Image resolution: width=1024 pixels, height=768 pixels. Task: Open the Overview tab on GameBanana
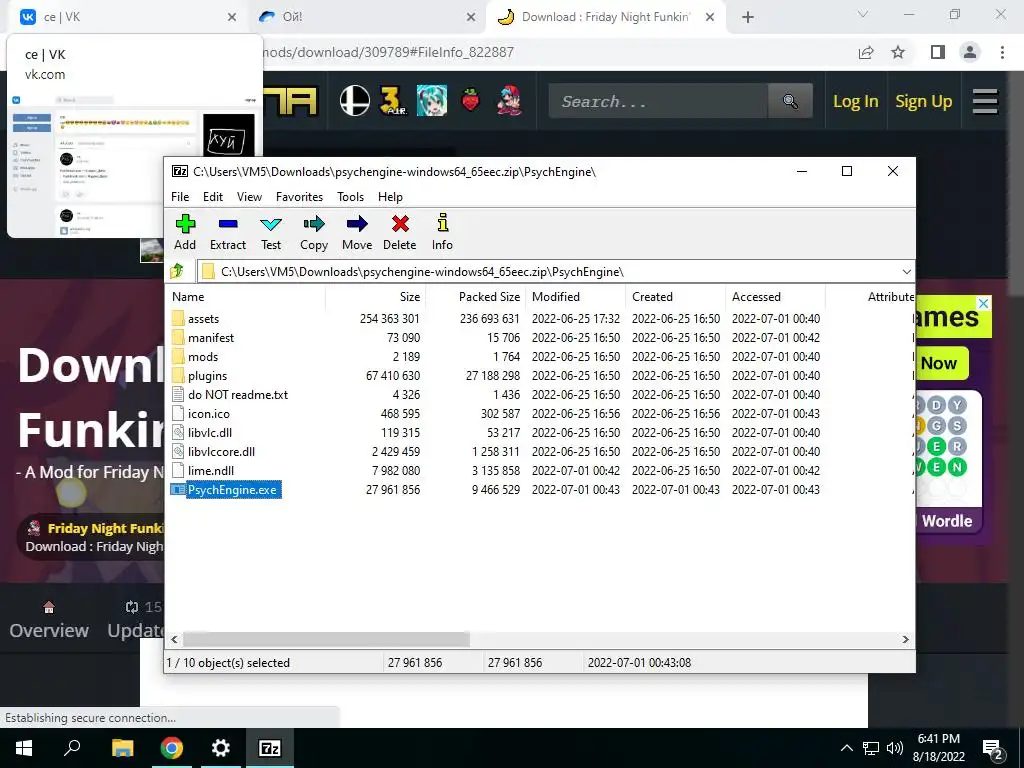coord(49,620)
